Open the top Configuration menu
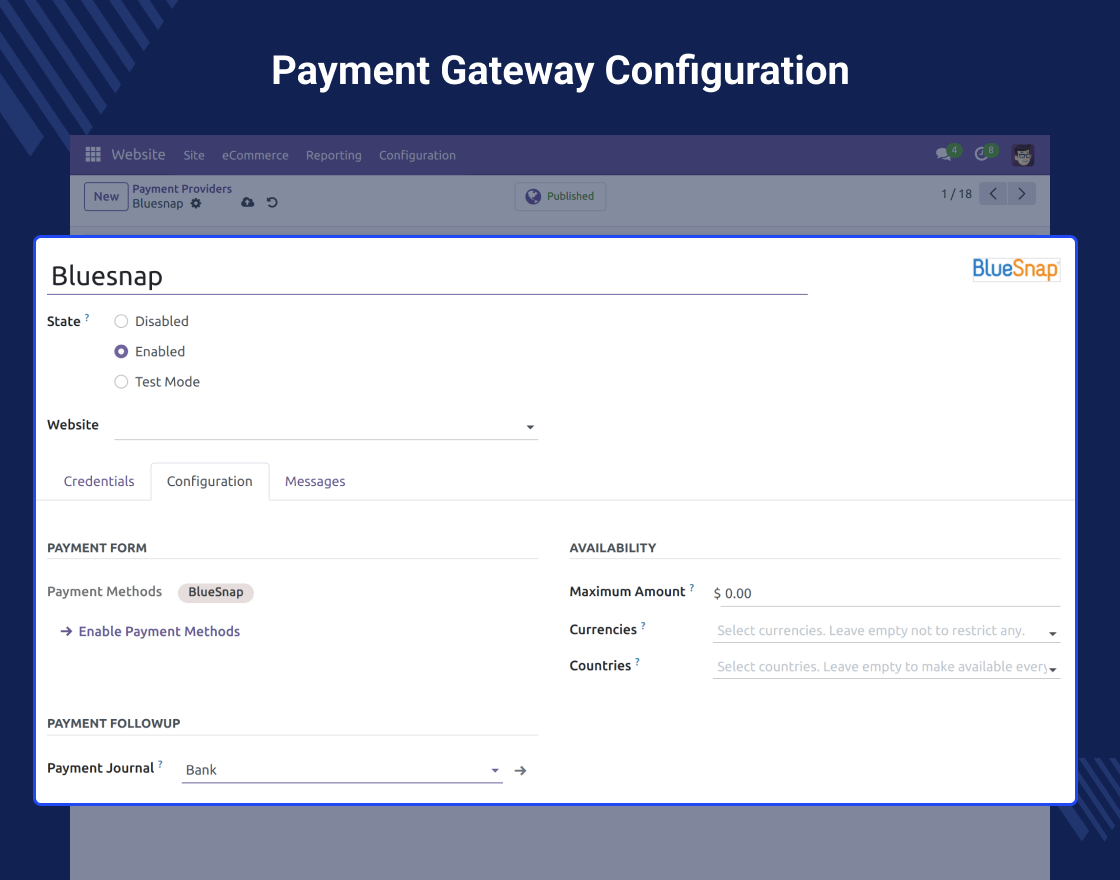The width and height of the screenshot is (1120, 880). (417, 155)
